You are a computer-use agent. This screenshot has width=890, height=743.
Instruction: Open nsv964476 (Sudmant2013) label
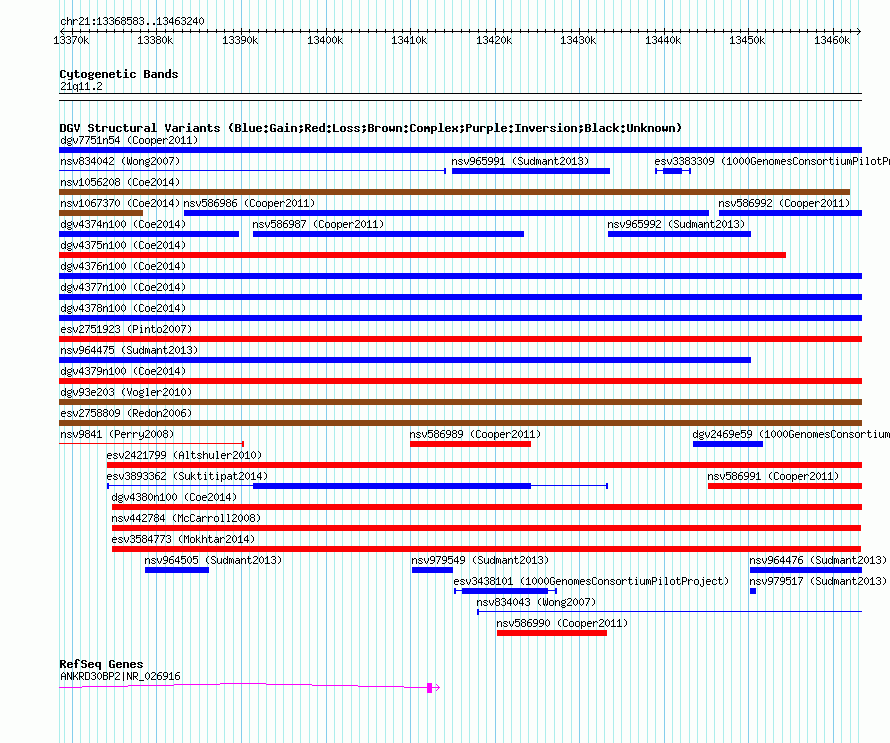pyautogui.click(x=818, y=560)
